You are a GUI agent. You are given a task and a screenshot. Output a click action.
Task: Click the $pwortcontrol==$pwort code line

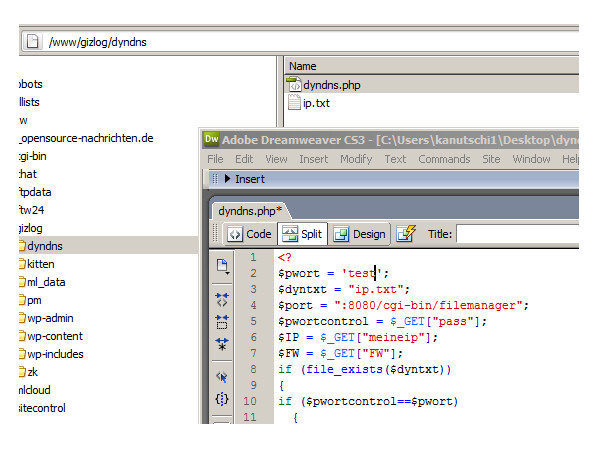coord(368,401)
